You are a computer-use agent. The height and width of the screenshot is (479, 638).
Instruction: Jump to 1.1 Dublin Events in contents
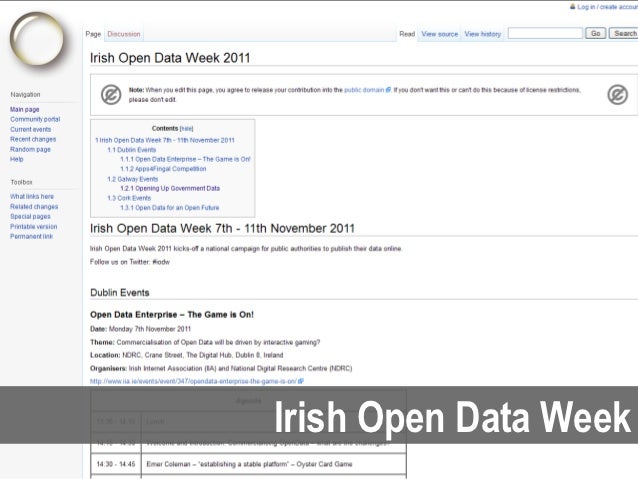(131, 150)
